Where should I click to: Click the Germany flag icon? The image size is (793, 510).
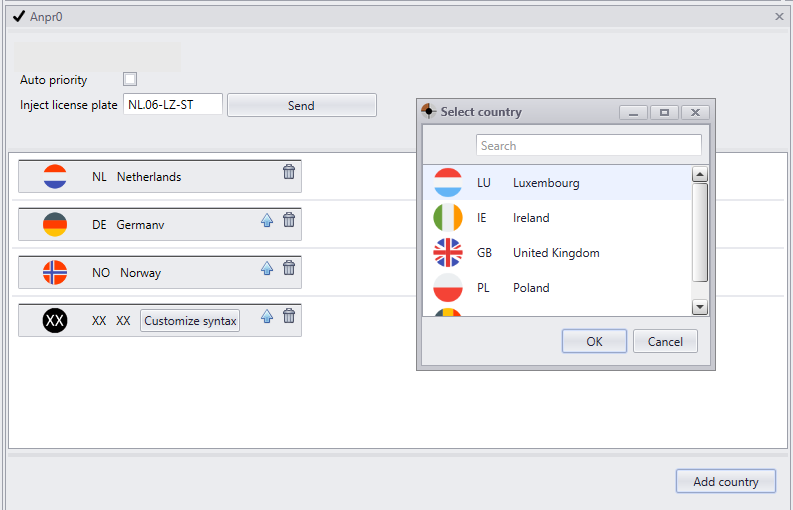coord(55,225)
